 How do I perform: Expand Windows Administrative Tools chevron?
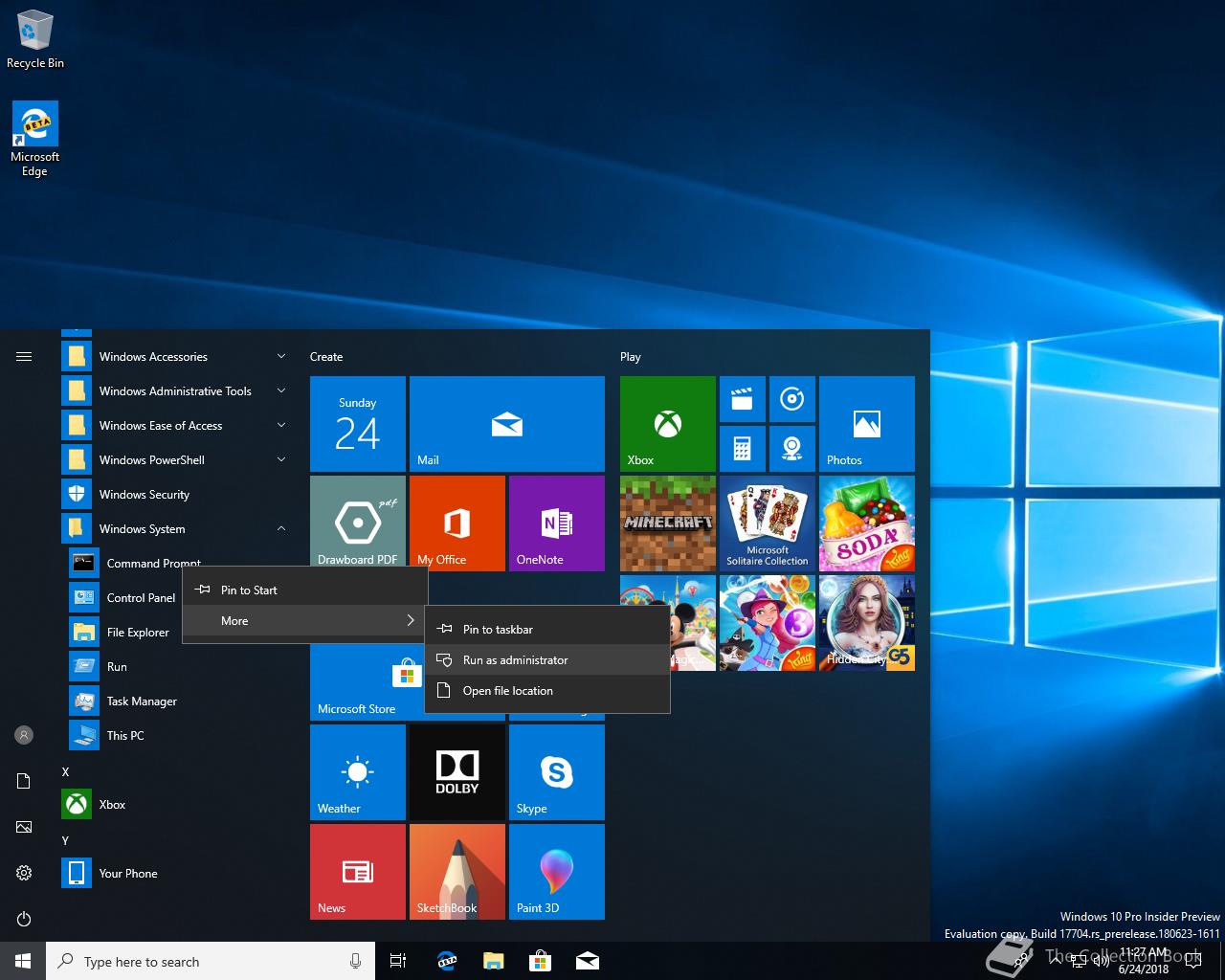click(x=280, y=390)
